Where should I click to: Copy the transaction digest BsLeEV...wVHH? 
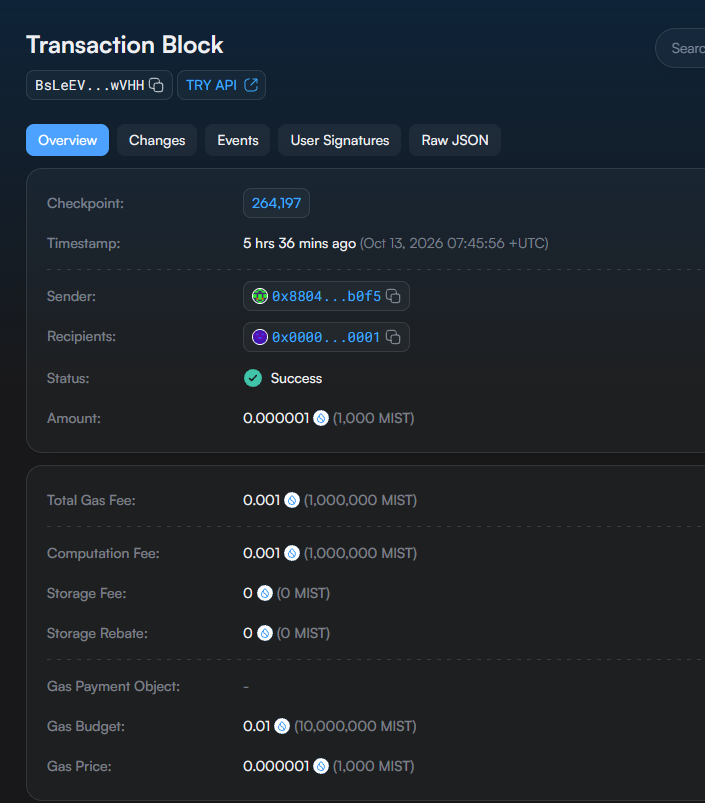pyautogui.click(x=156, y=85)
